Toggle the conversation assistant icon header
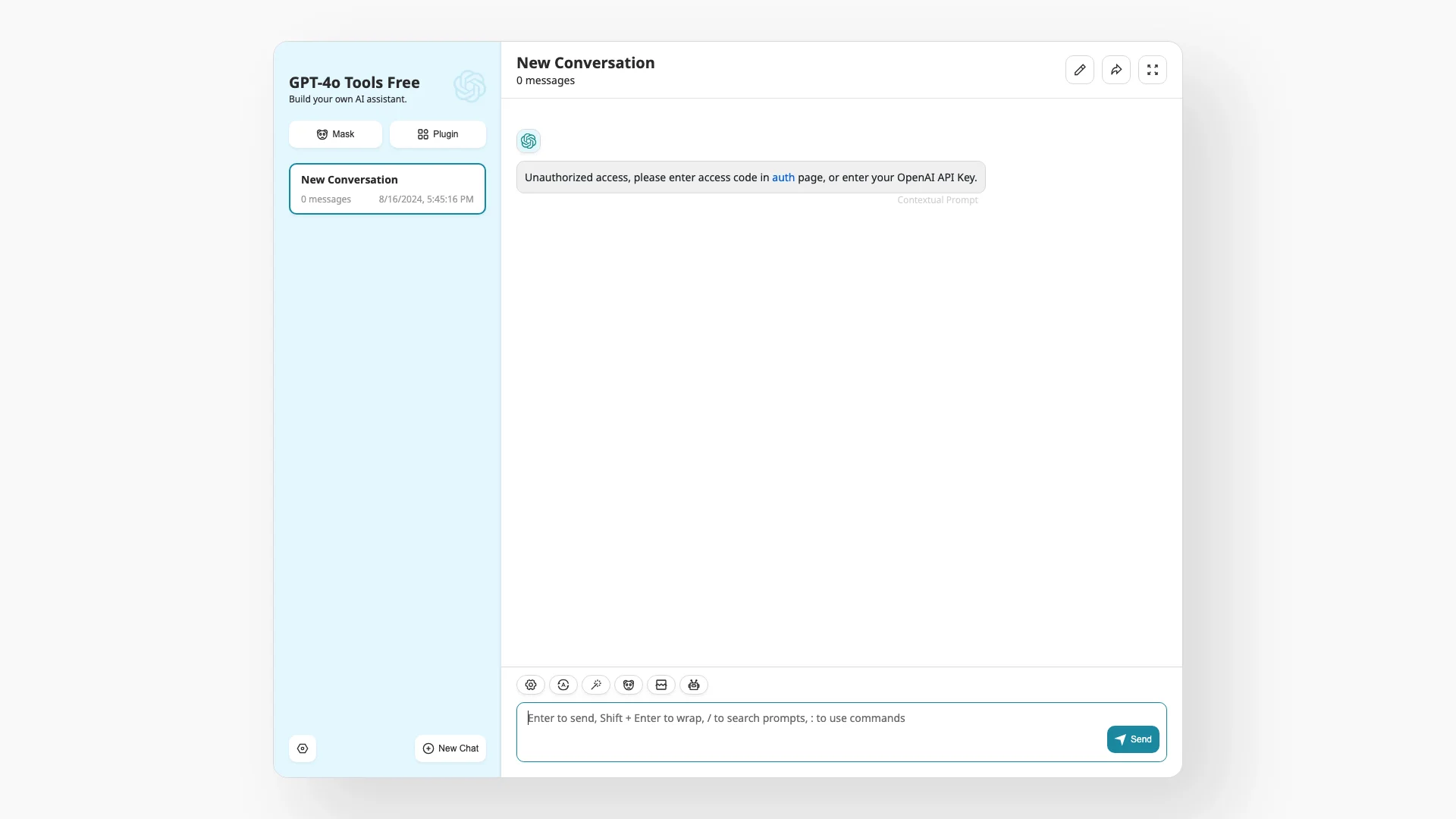 528,140
